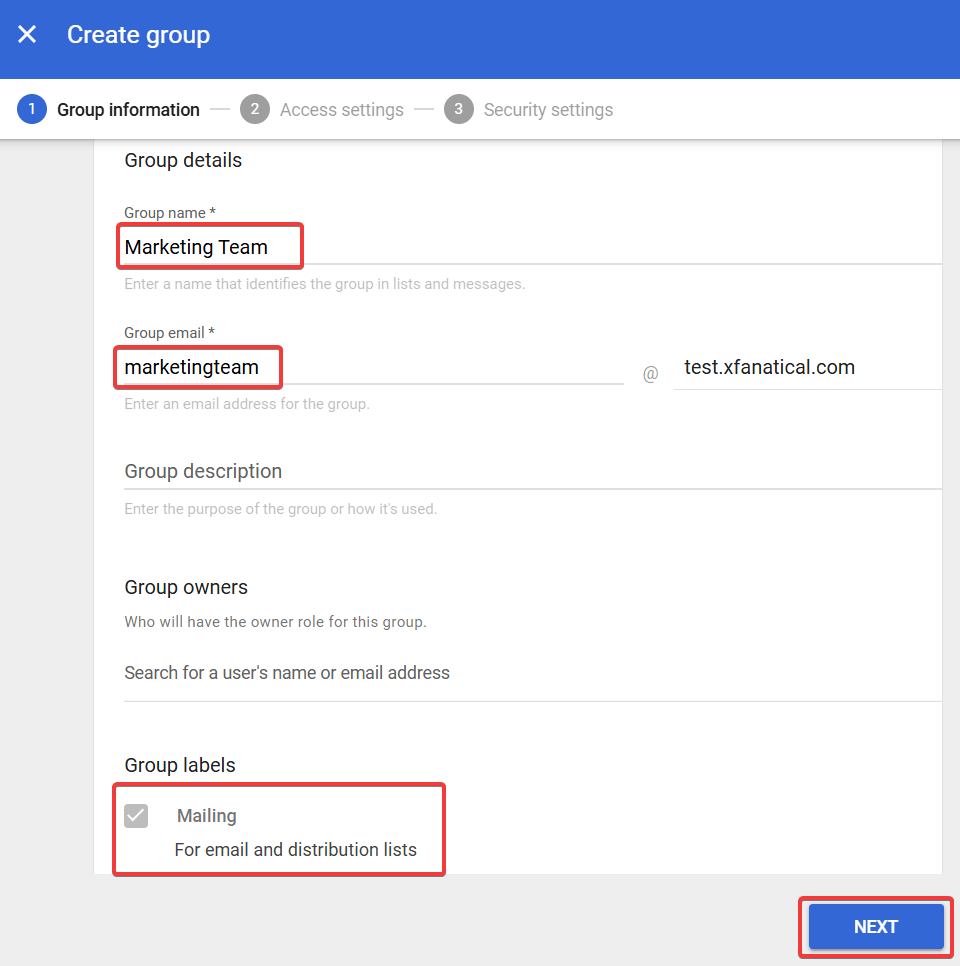Image resolution: width=960 pixels, height=966 pixels.
Task: Click the step 2 number circle
Action: click(x=255, y=110)
